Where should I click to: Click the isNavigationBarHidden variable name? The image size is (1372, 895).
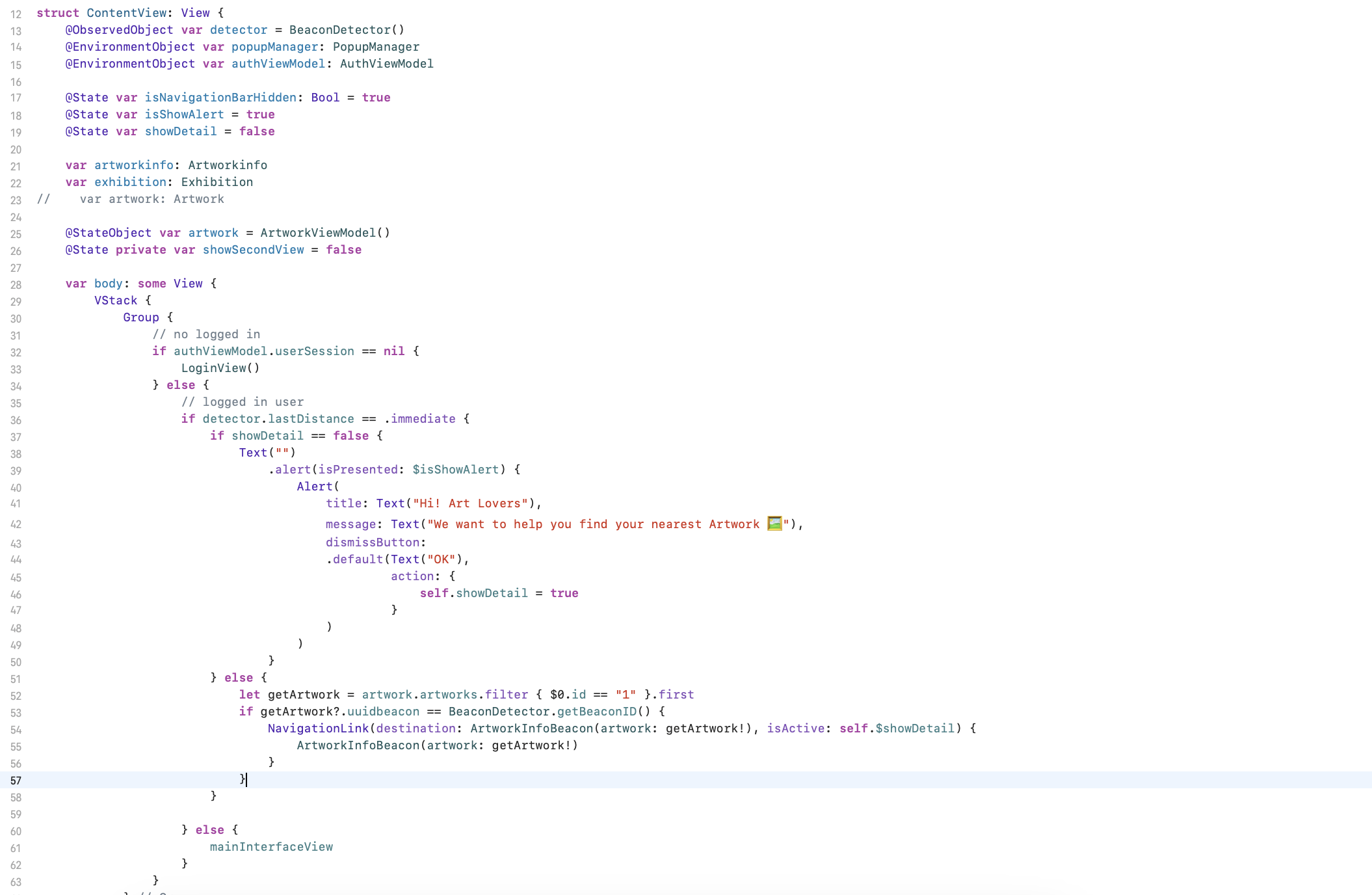(220, 98)
